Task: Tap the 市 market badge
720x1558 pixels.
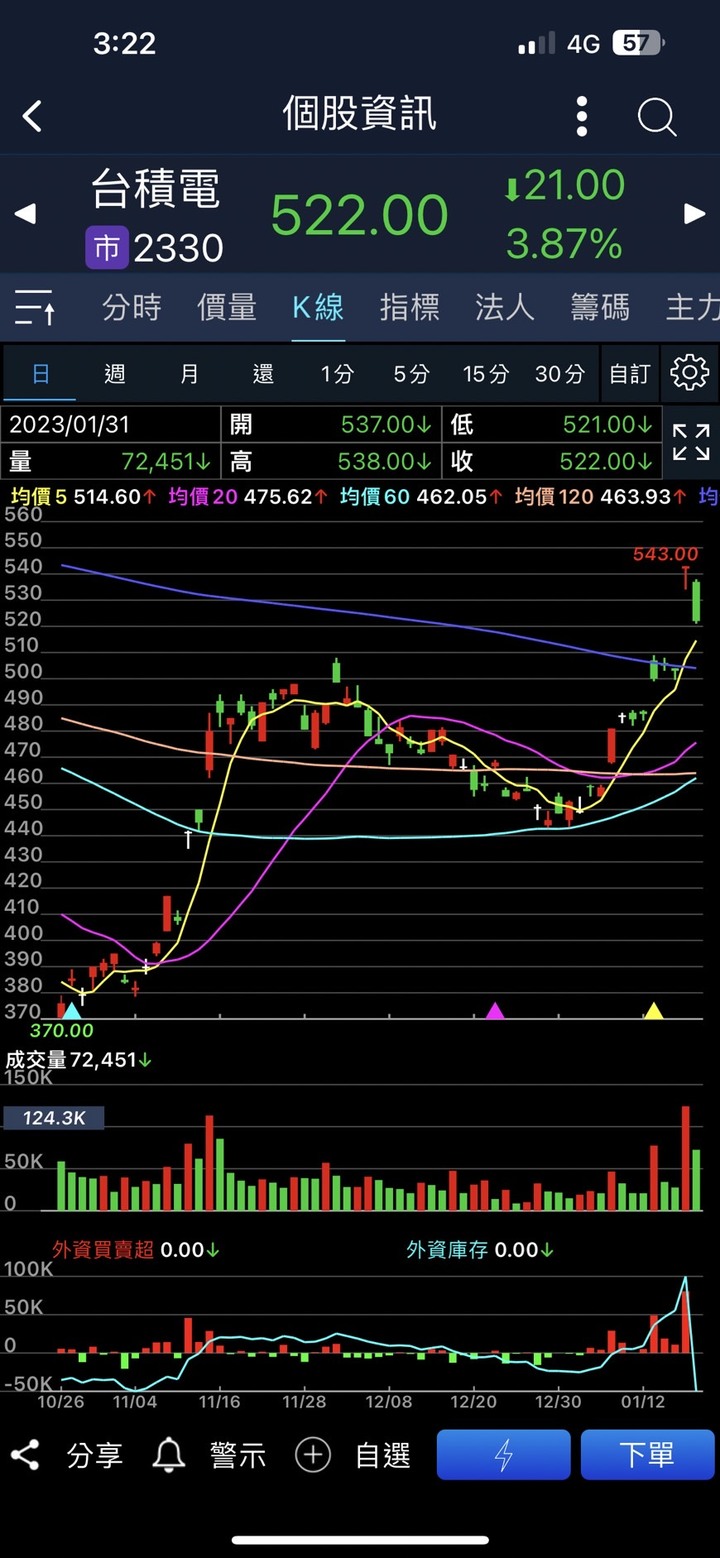Action: [106, 247]
